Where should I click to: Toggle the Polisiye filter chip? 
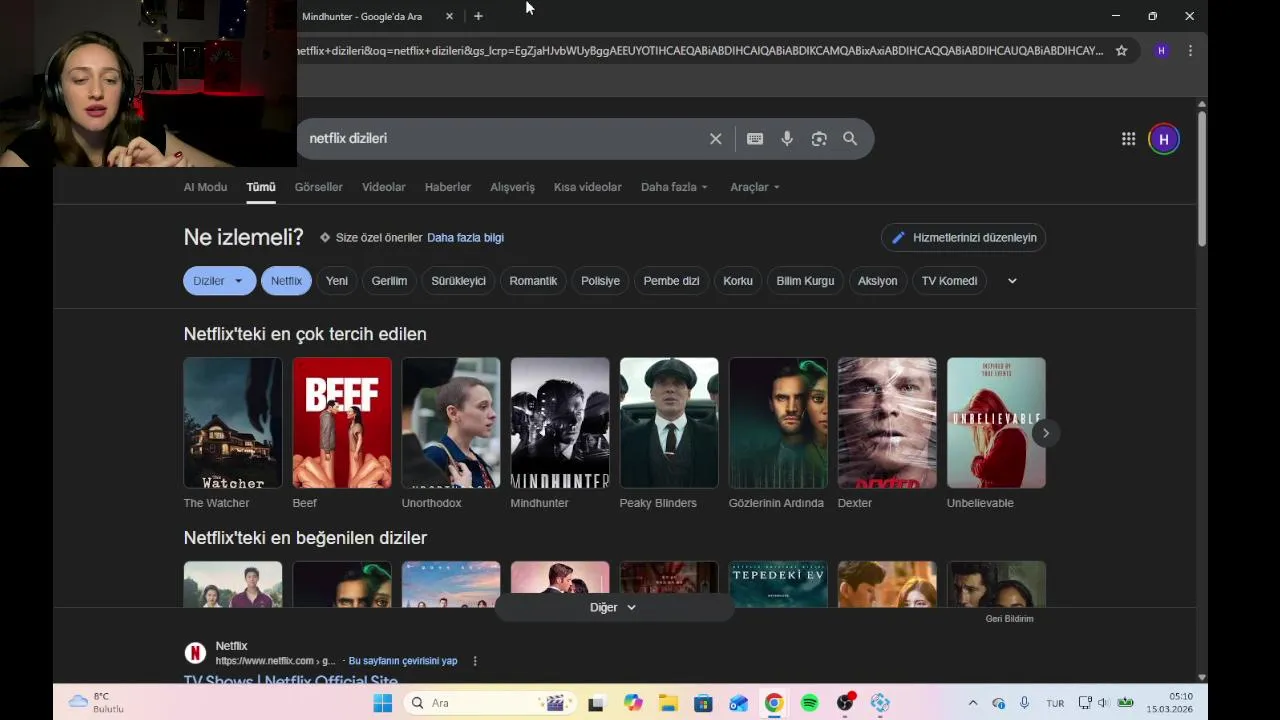[x=600, y=281]
